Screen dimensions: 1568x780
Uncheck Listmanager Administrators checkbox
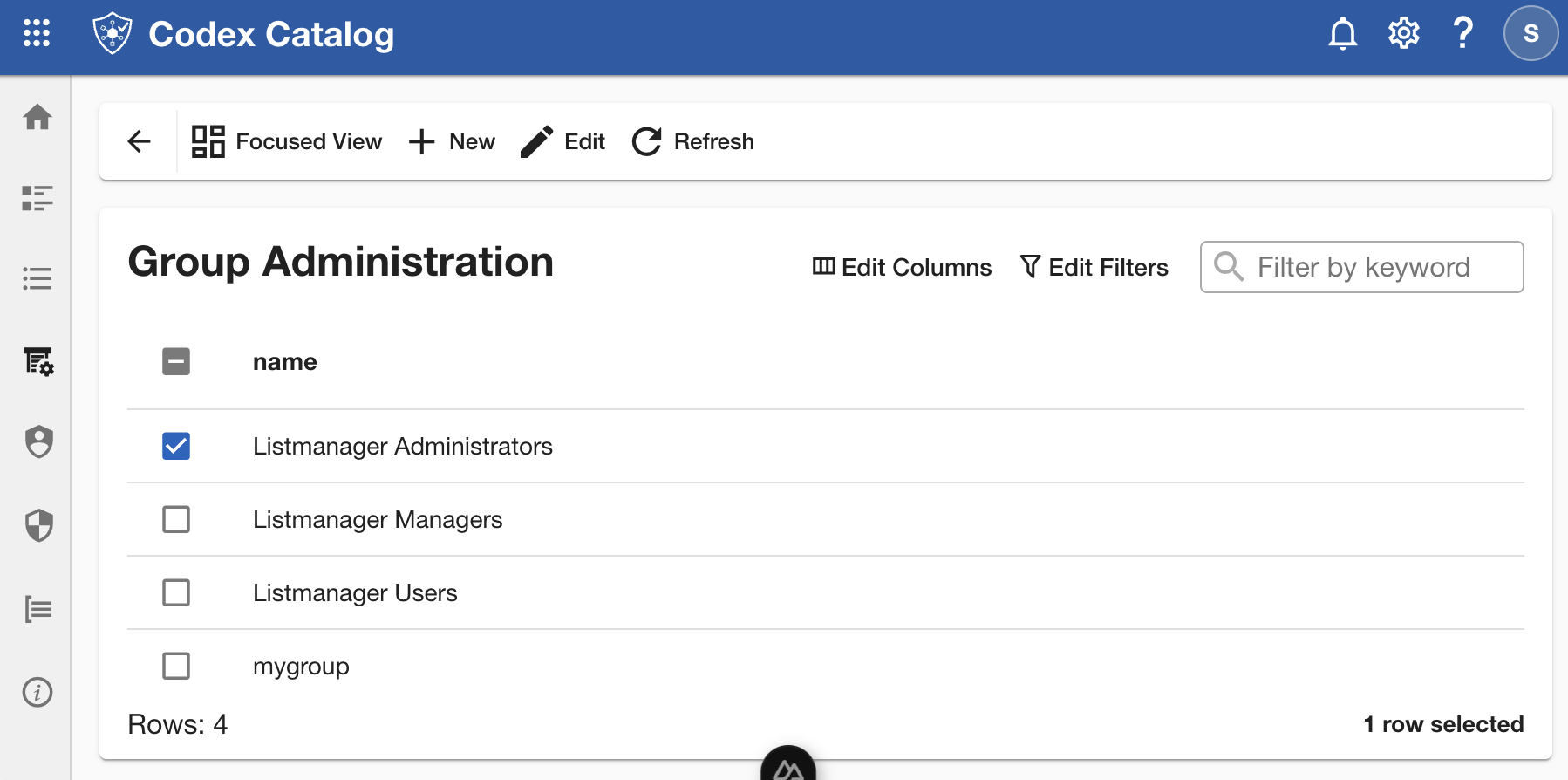176,446
